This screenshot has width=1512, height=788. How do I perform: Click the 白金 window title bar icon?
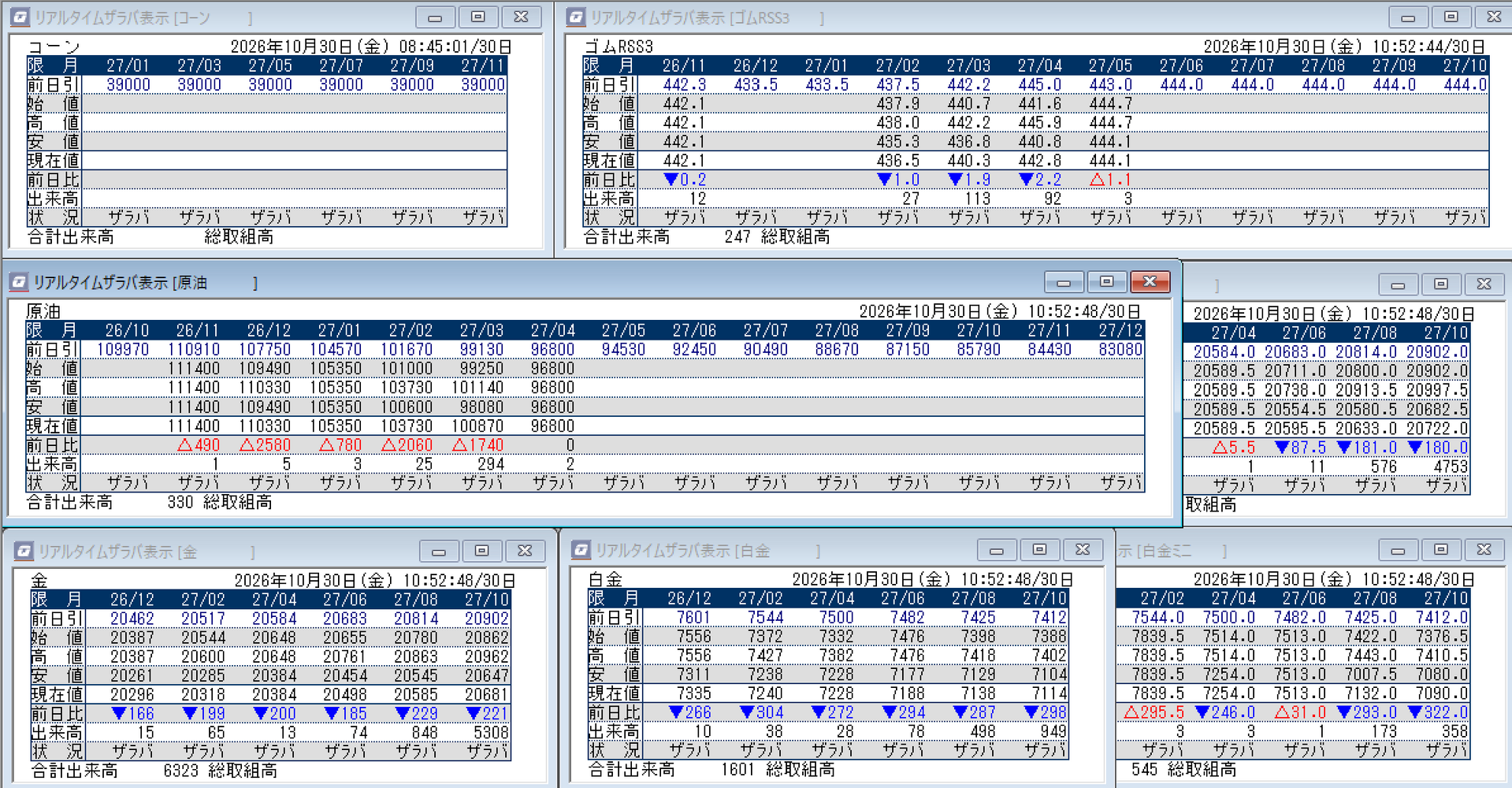pos(581,550)
